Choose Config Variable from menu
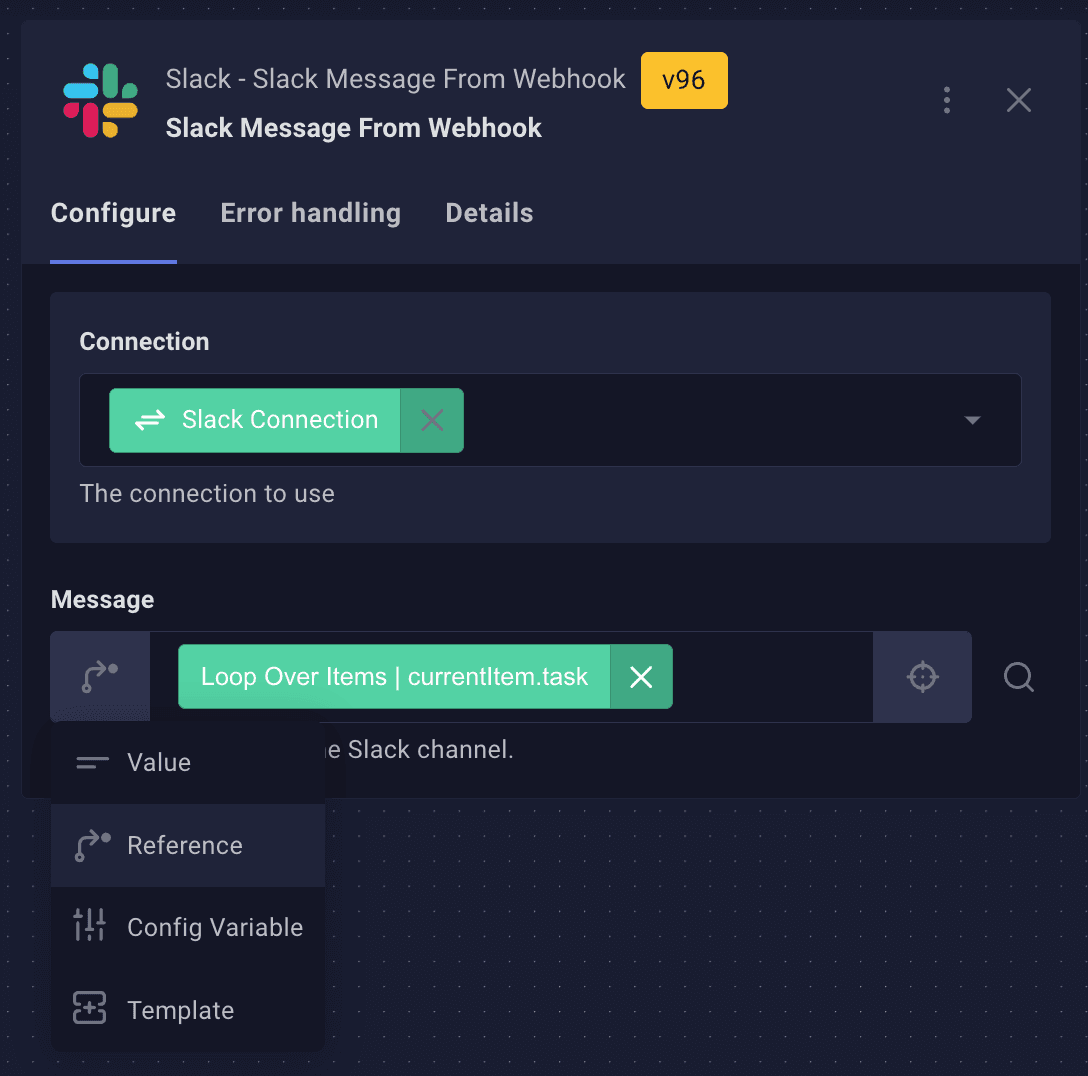This screenshot has width=1088, height=1076. pos(188,928)
